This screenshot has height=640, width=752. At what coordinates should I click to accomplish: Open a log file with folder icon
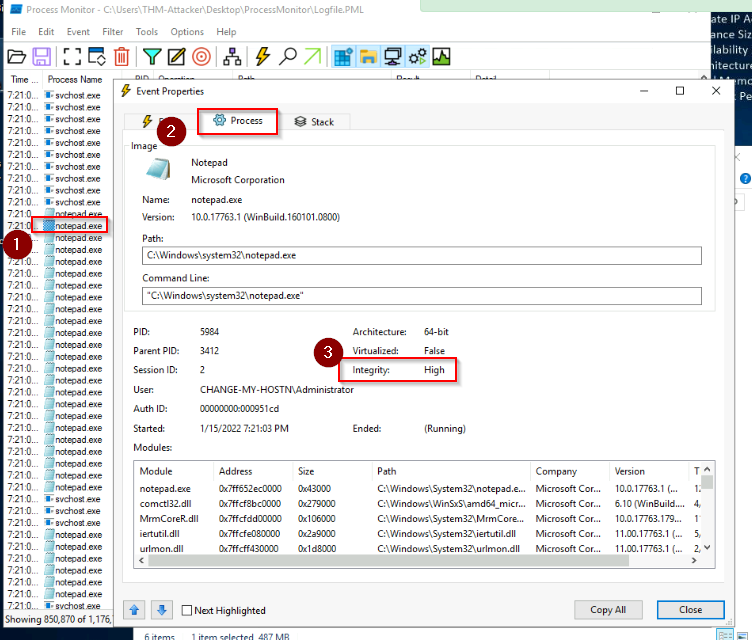click(17, 57)
